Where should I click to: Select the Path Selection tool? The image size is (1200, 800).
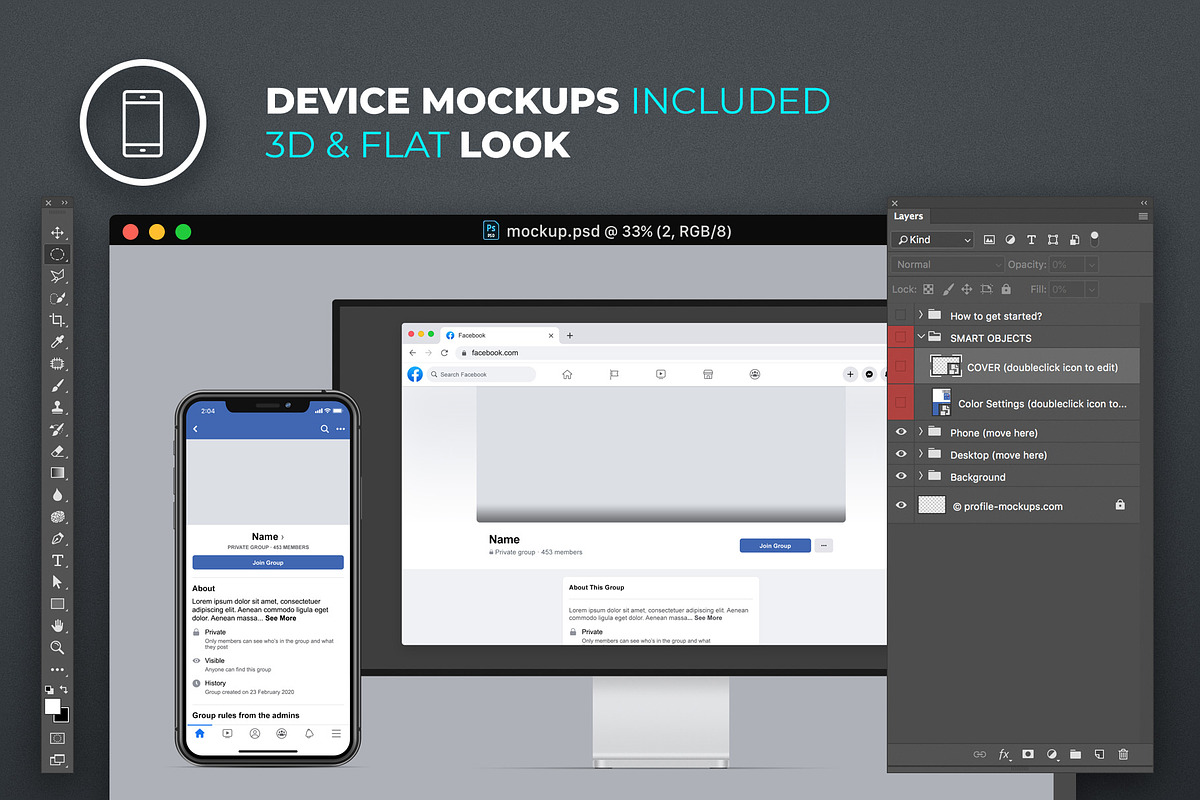tap(57, 582)
